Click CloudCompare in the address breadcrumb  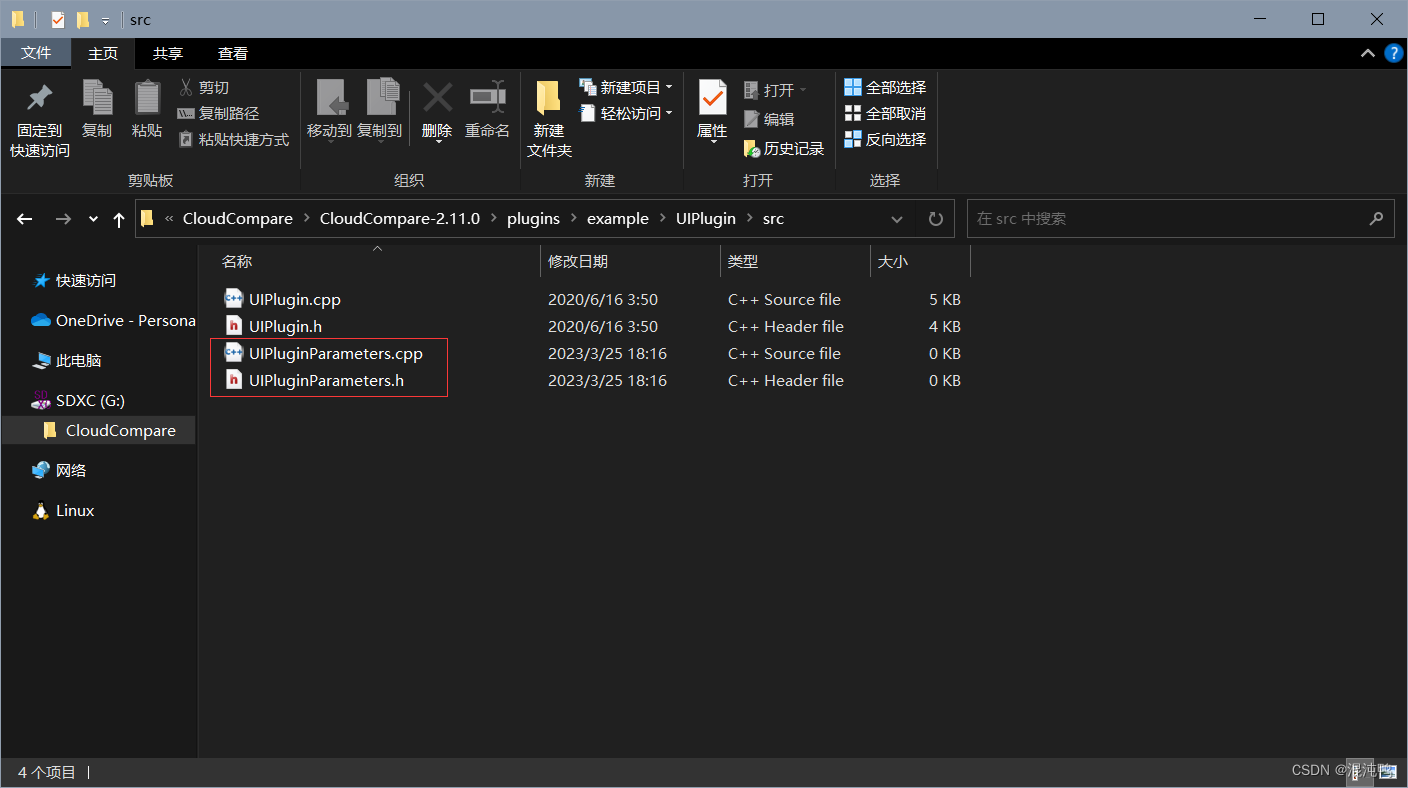[x=238, y=218]
